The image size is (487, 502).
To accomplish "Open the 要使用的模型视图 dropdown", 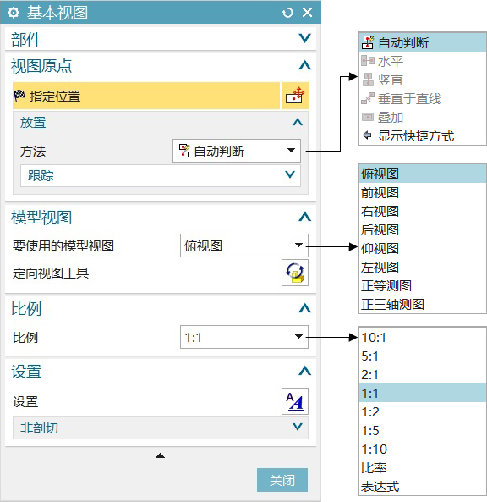I will [244, 246].
